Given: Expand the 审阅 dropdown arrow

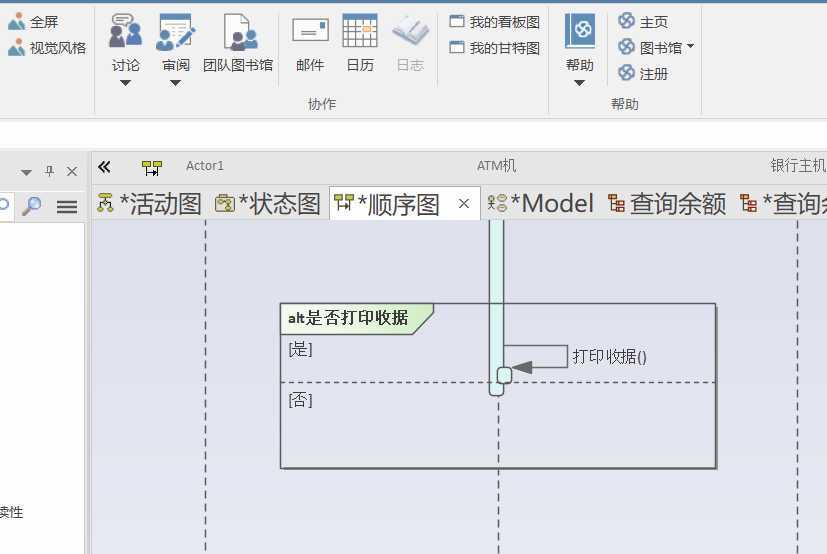Looking at the screenshot, I should 176,83.
